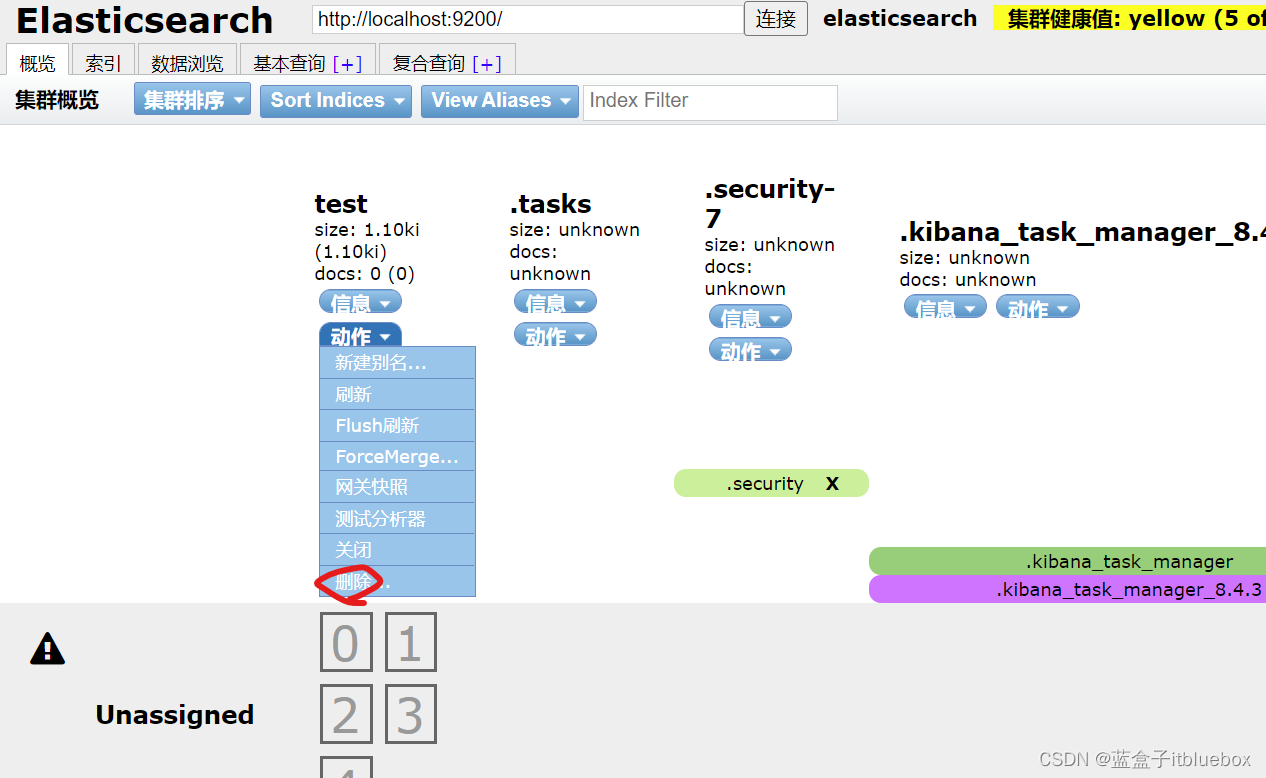This screenshot has height=778, width=1266.
Task: Choose 刷新 from the action menu
Action: 397,394
